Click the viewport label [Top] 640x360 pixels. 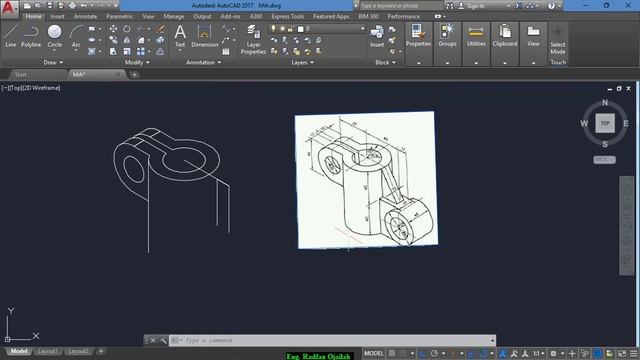(x=16, y=88)
